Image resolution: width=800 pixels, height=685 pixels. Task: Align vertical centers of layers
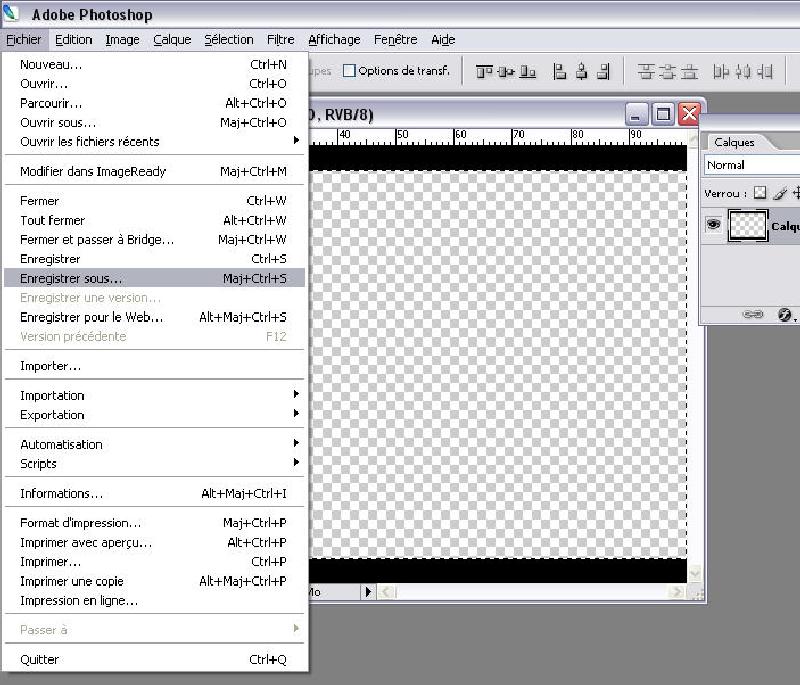coord(506,72)
